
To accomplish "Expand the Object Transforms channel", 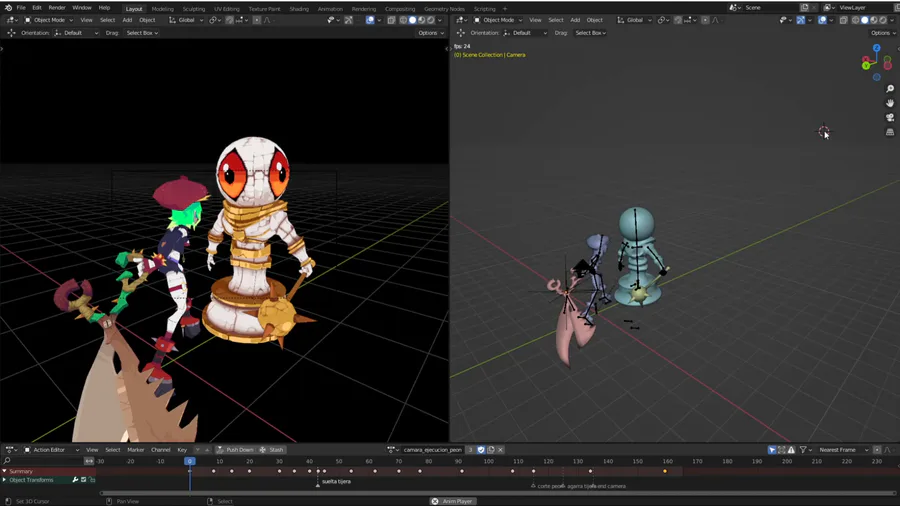I will [x=5, y=480].
